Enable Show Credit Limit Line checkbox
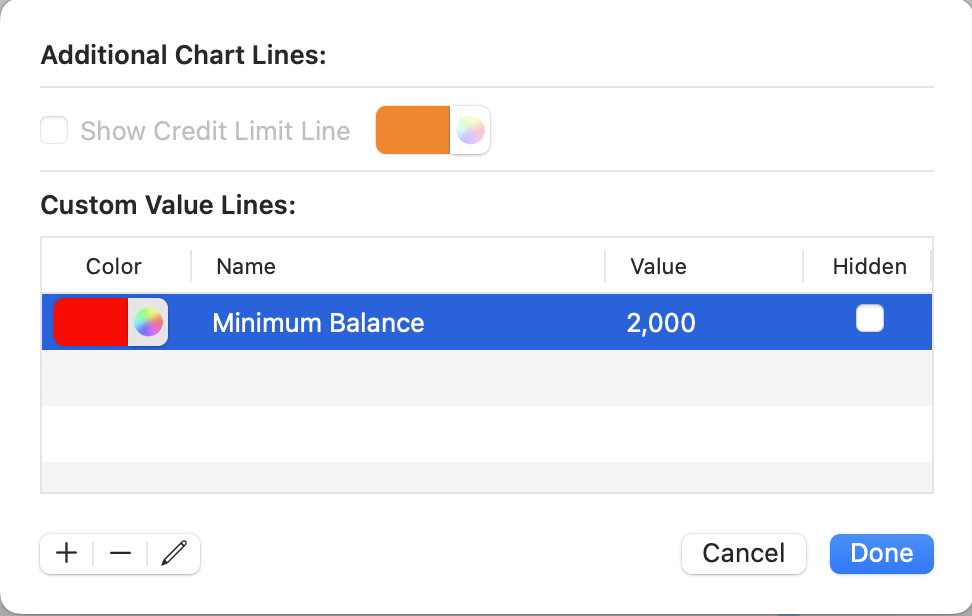The width and height of the screenshot is (972, 616). [54, 131]
